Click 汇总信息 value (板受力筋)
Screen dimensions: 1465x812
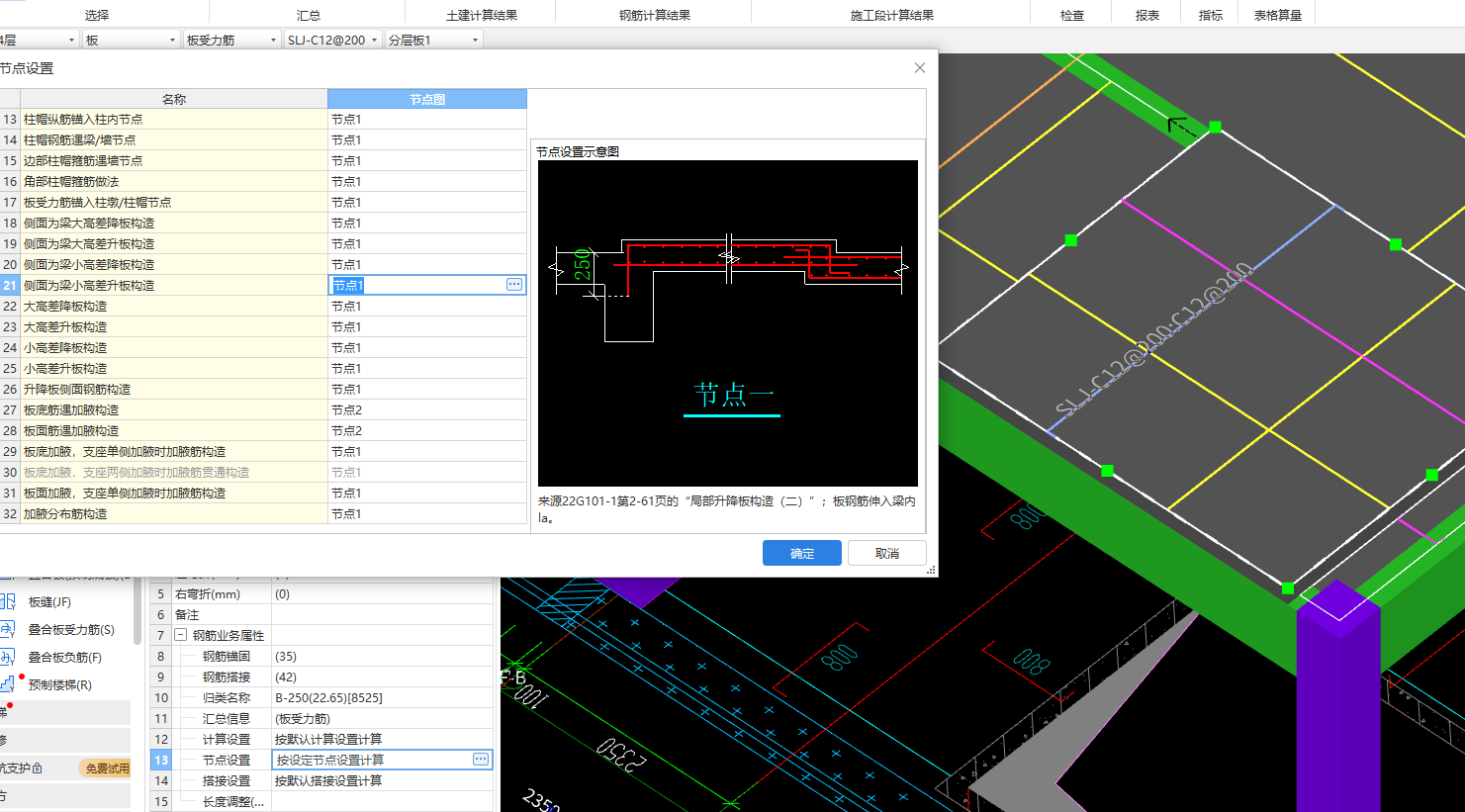pyautogui.click(x=382, y=718)
